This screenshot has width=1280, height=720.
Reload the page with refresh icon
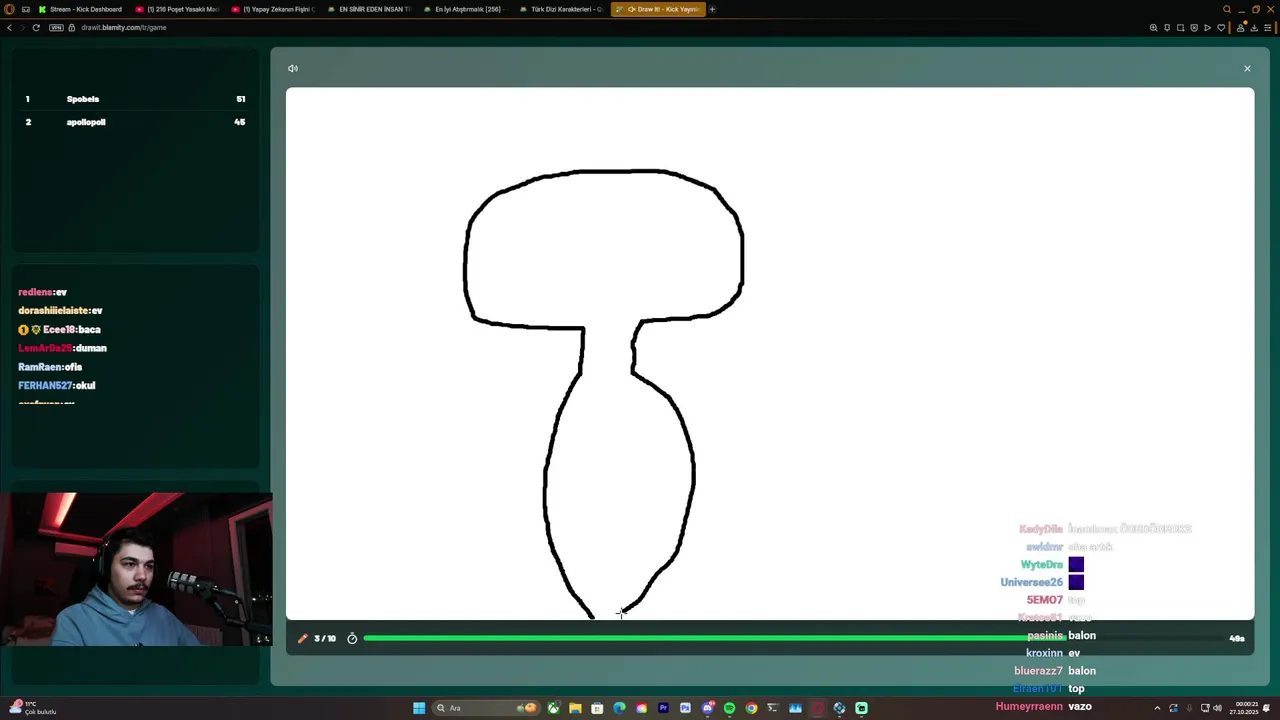click(36, 27)
